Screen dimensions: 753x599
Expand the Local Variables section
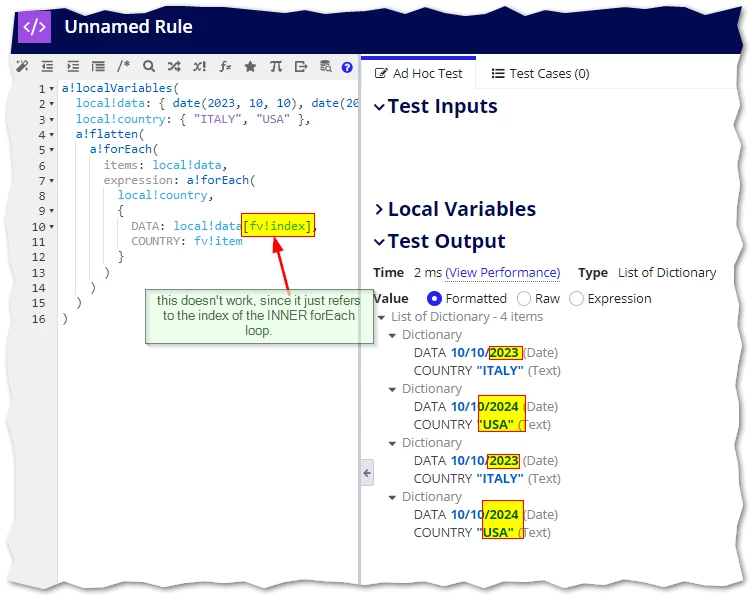[x=379, y=209]
